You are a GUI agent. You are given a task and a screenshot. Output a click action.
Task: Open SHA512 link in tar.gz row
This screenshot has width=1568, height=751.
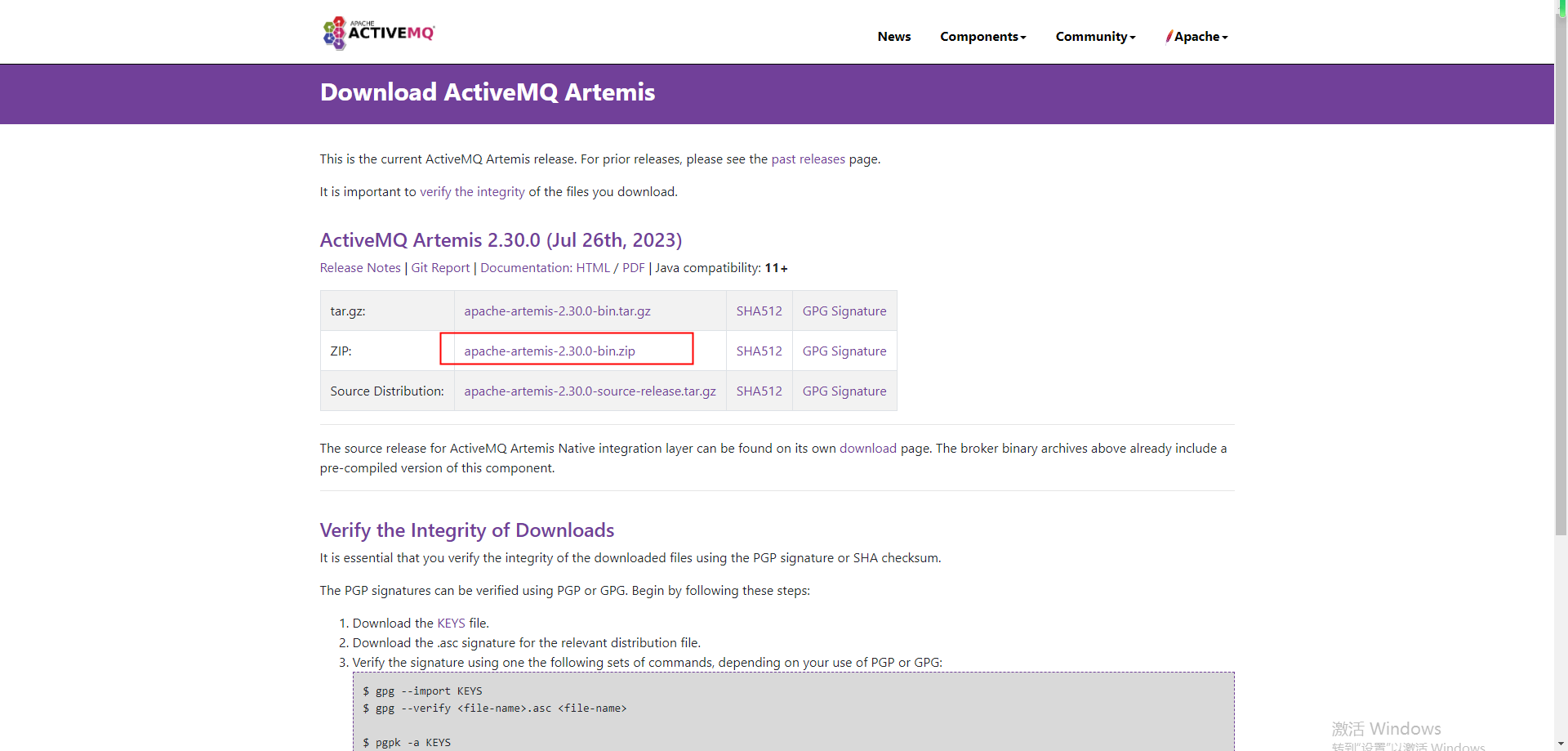click(x=759, y=311)
